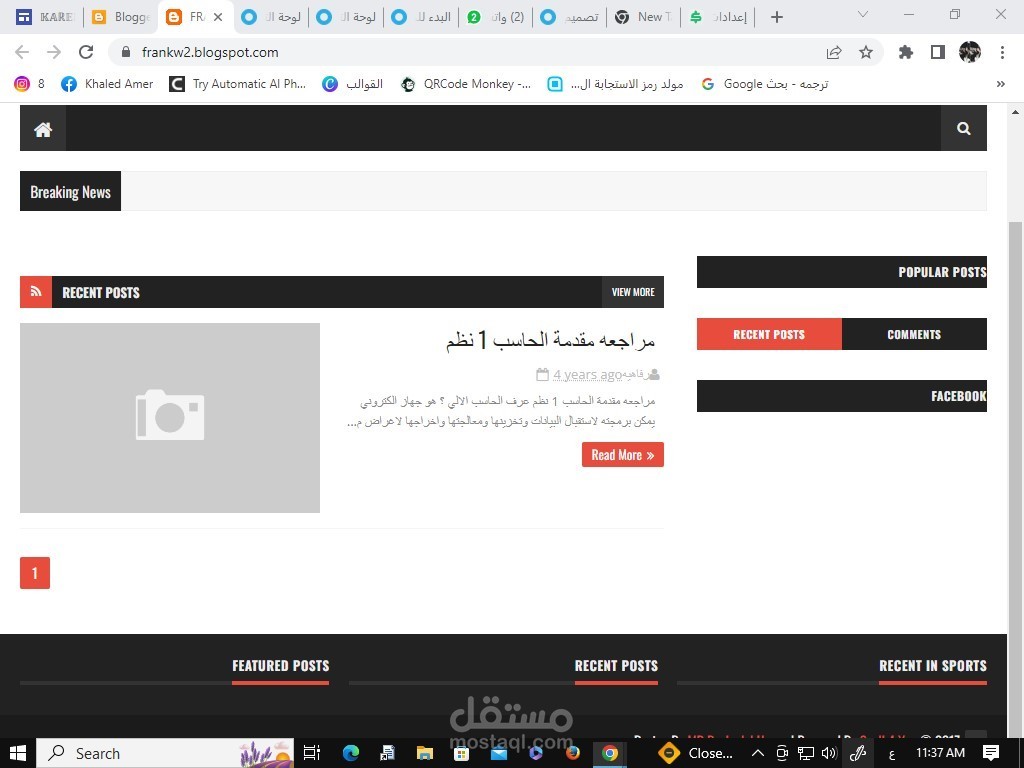
Task: Go back to the previous page
Action: point(22,52)
